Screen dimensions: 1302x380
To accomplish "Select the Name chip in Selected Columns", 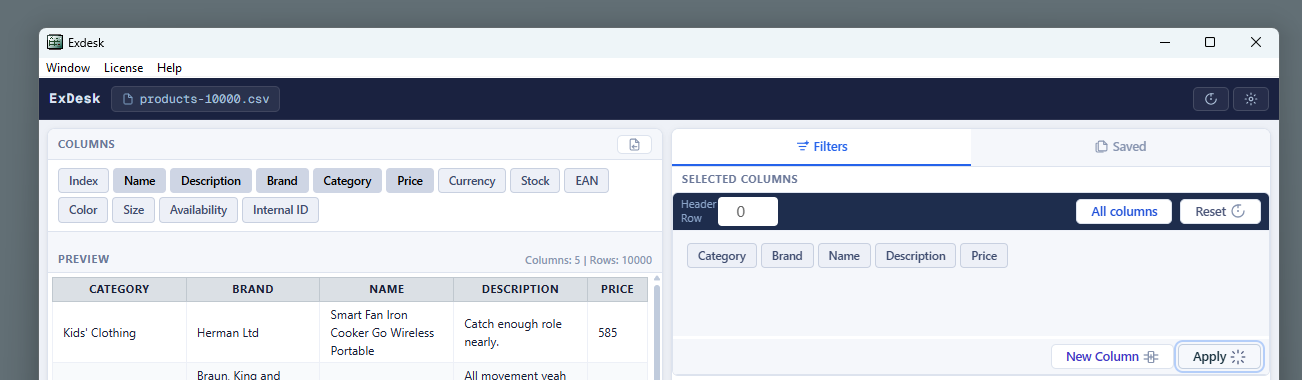I will click(844, 256).
